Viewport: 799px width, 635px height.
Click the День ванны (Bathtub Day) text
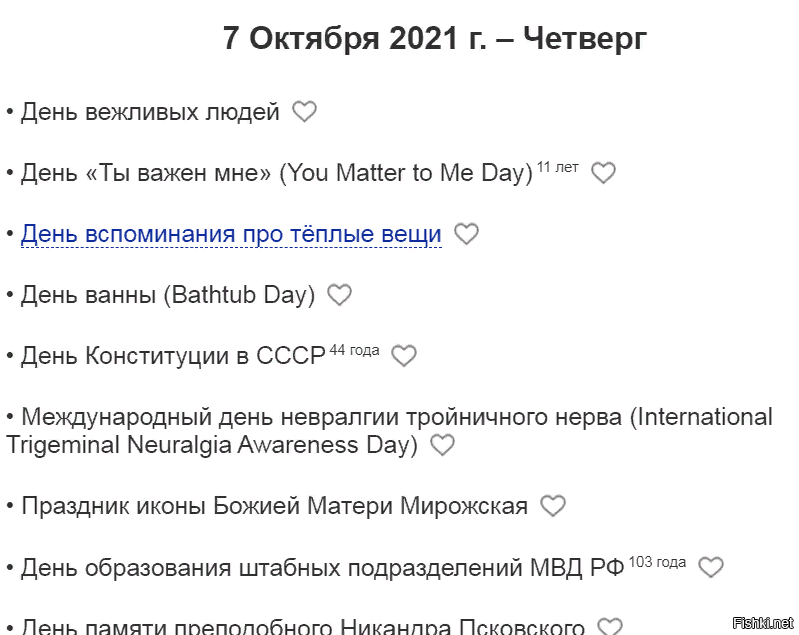pyautogui.click(x=168, y=295)
